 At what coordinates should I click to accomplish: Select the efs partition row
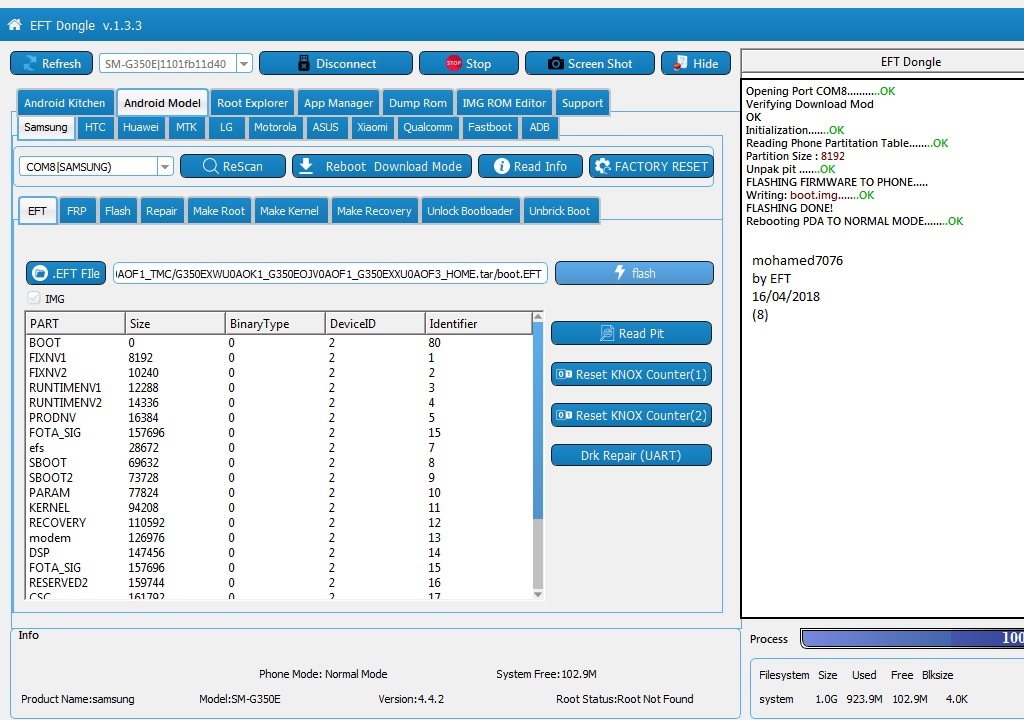click(x=279, y=448)
